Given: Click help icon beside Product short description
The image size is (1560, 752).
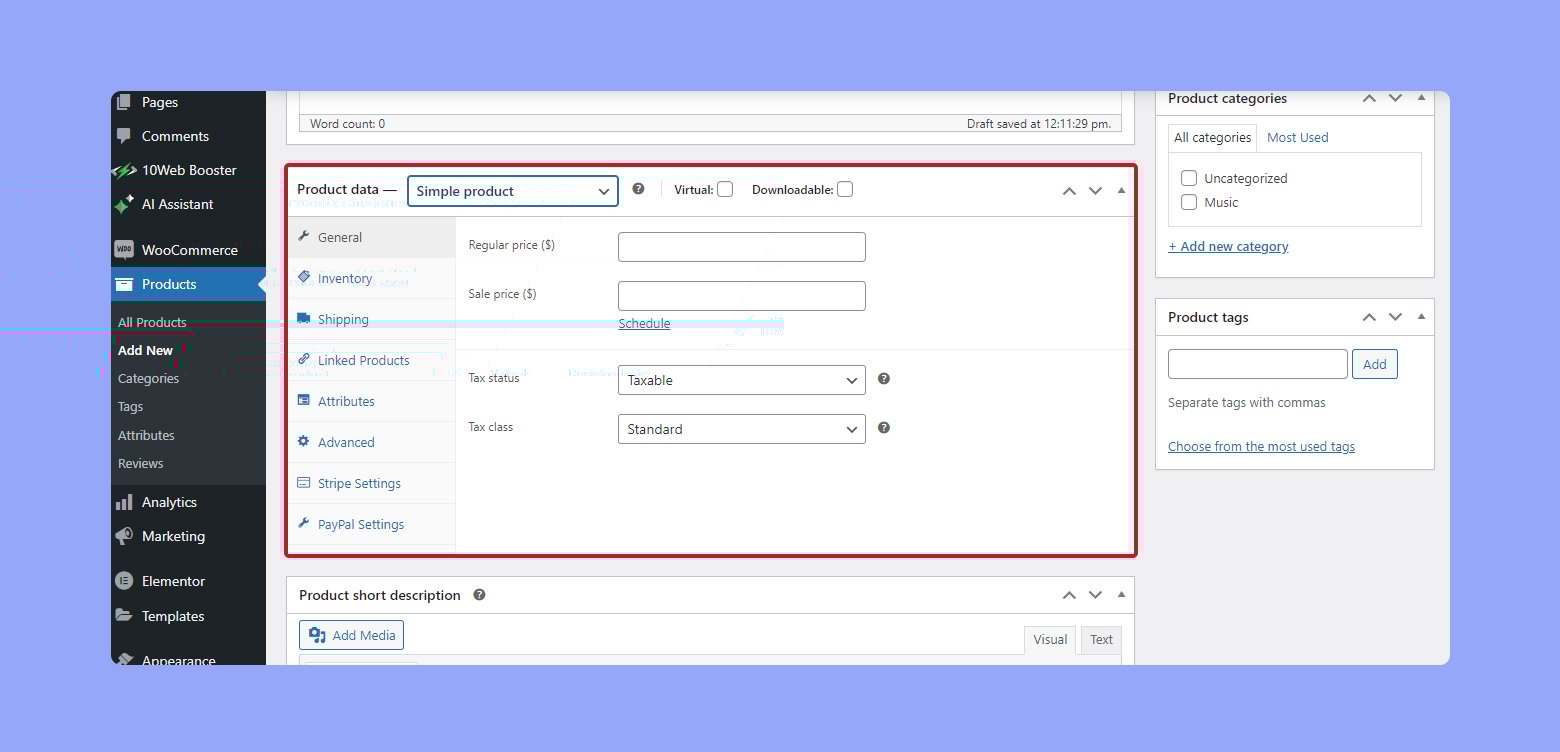Looking at the screenshot, I should [x=479, y=595].
